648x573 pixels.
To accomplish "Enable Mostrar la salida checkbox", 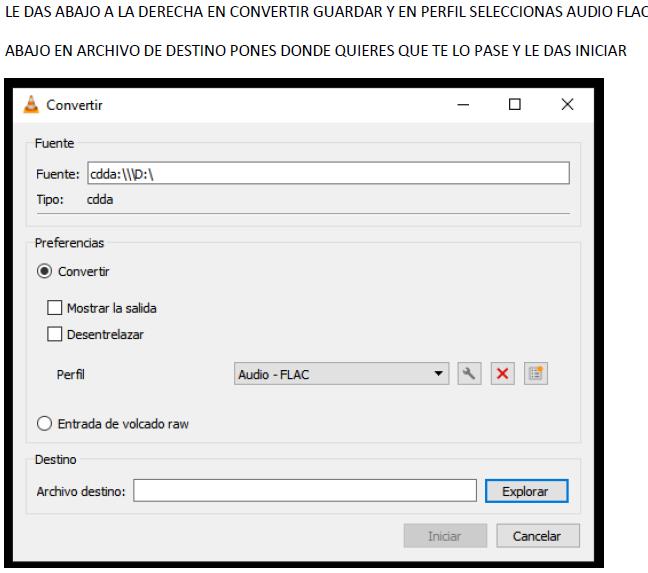I will coord(55,308).
